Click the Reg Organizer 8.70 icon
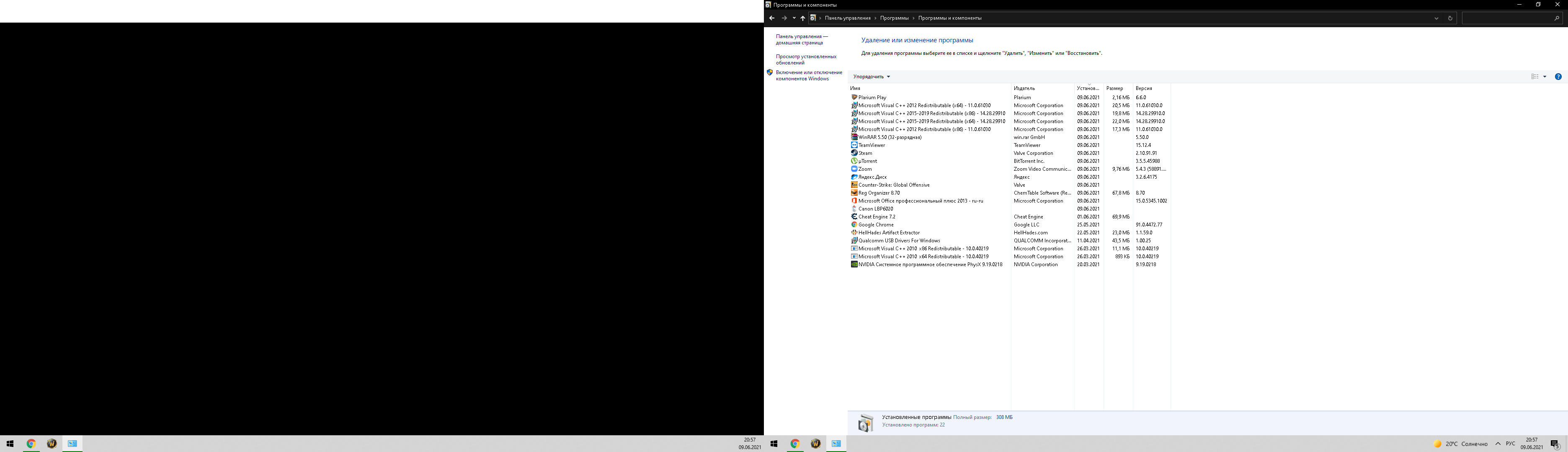 (854, 192)
